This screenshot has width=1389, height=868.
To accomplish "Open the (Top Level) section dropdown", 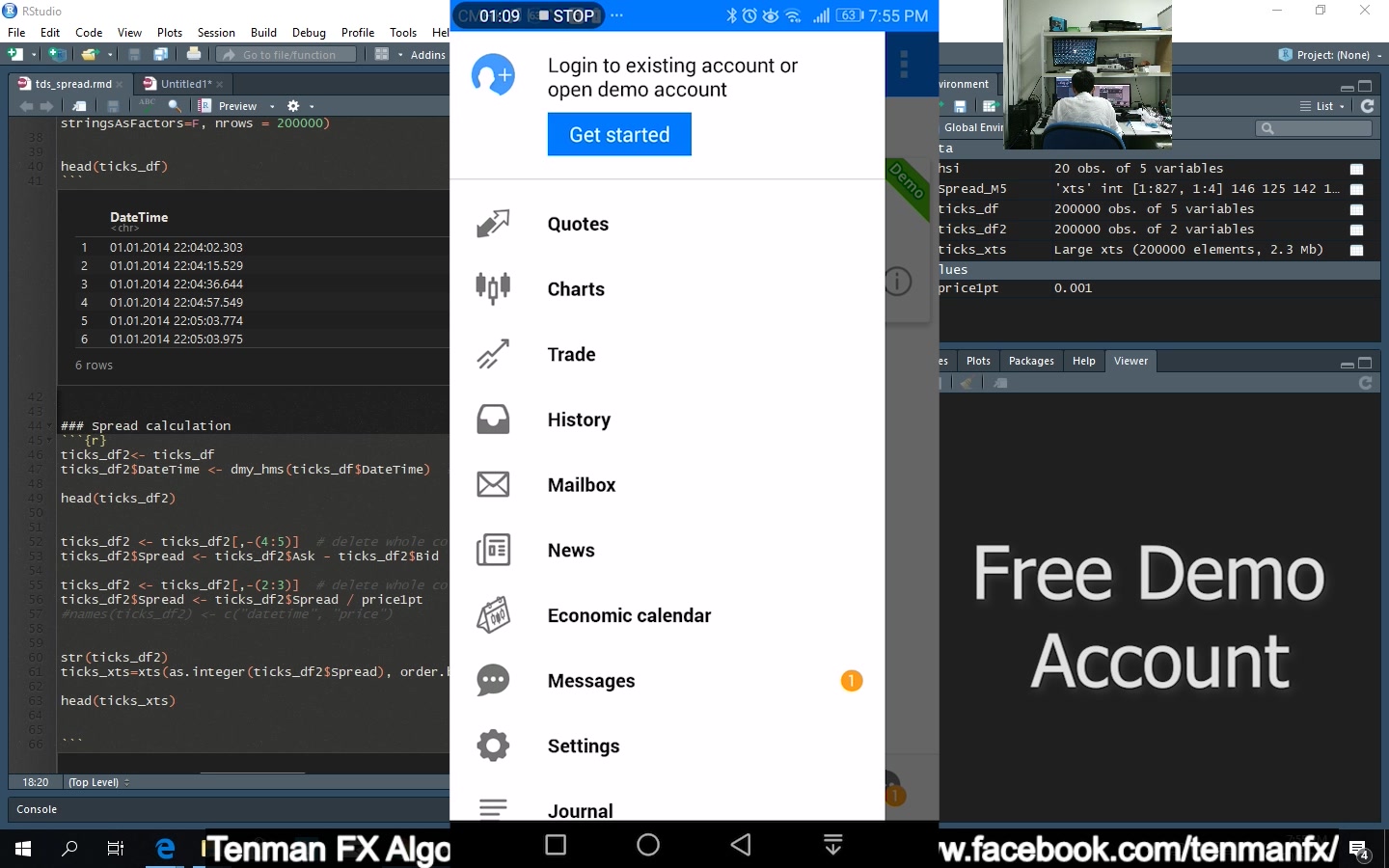I will pyautogui.click(x=98, y=782).
